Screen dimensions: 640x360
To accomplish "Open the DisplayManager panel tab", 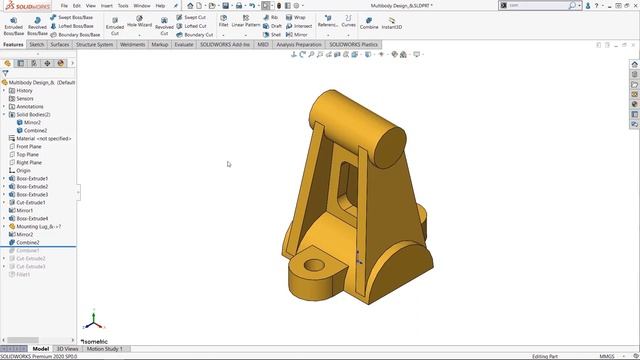I will tap(61, 63).
